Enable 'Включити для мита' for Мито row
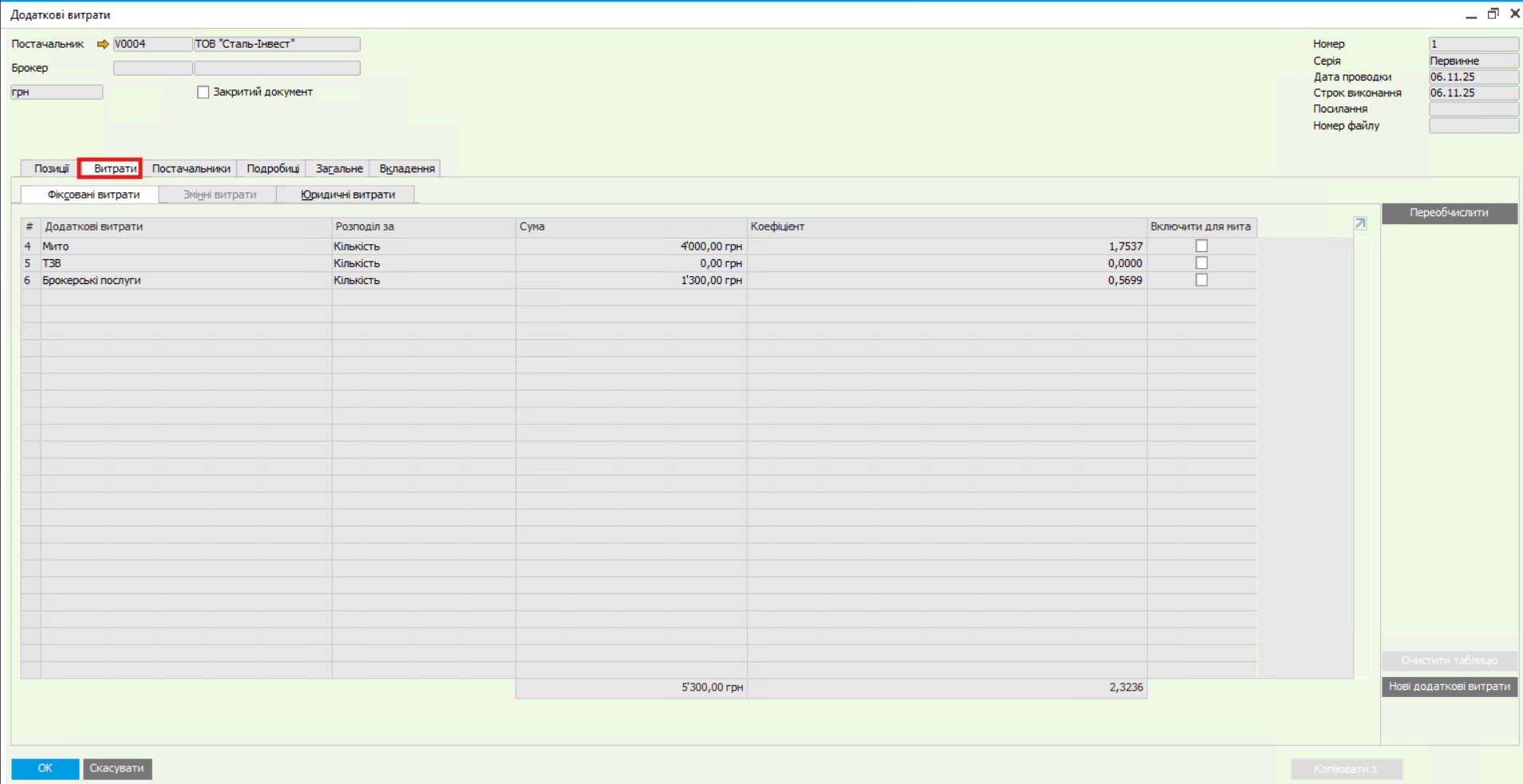Screen dimensions: 1523x784 pyautogui.click(x=1201, y=246)
